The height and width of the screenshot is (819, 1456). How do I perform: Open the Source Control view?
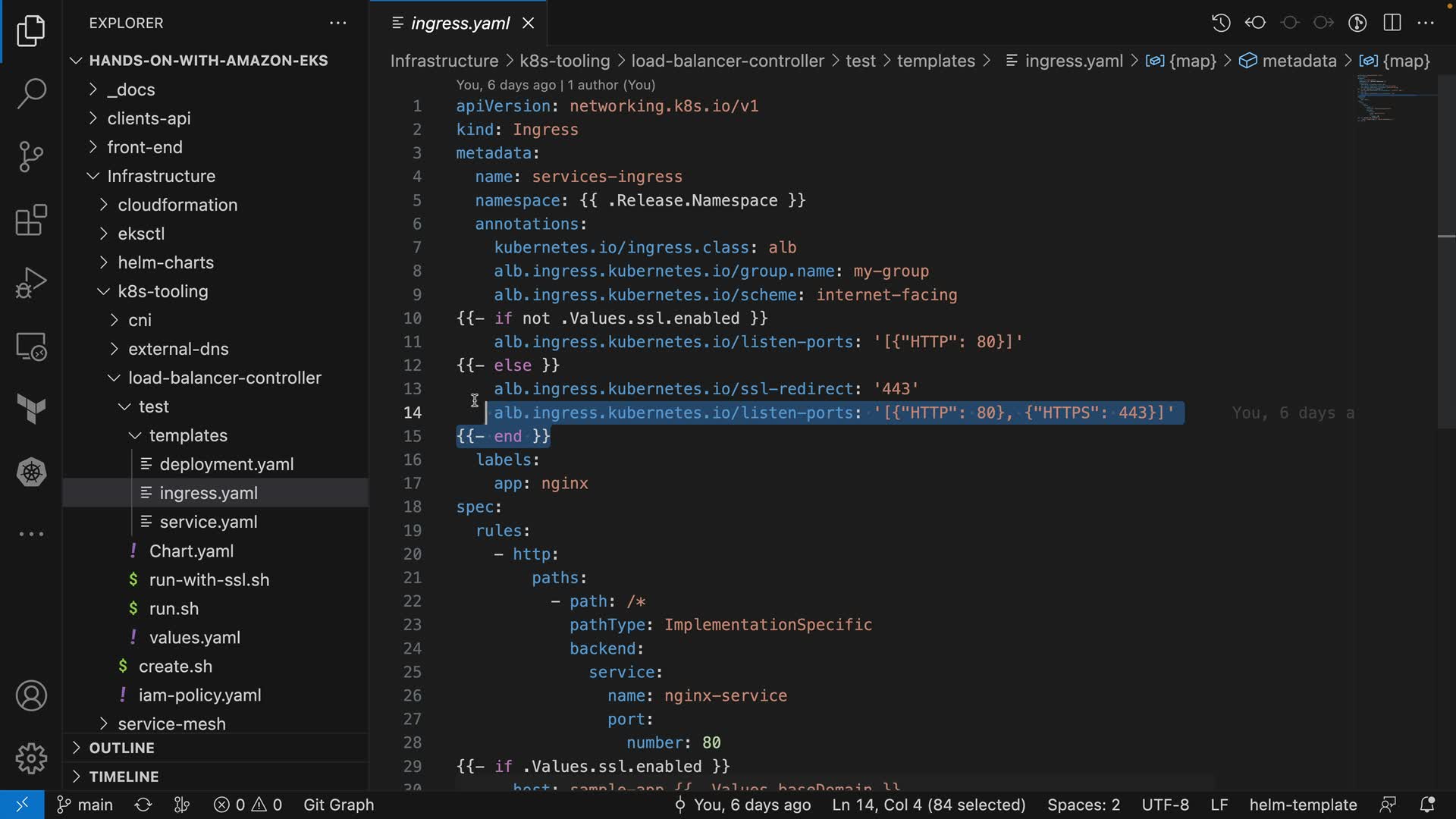(31, 157)
